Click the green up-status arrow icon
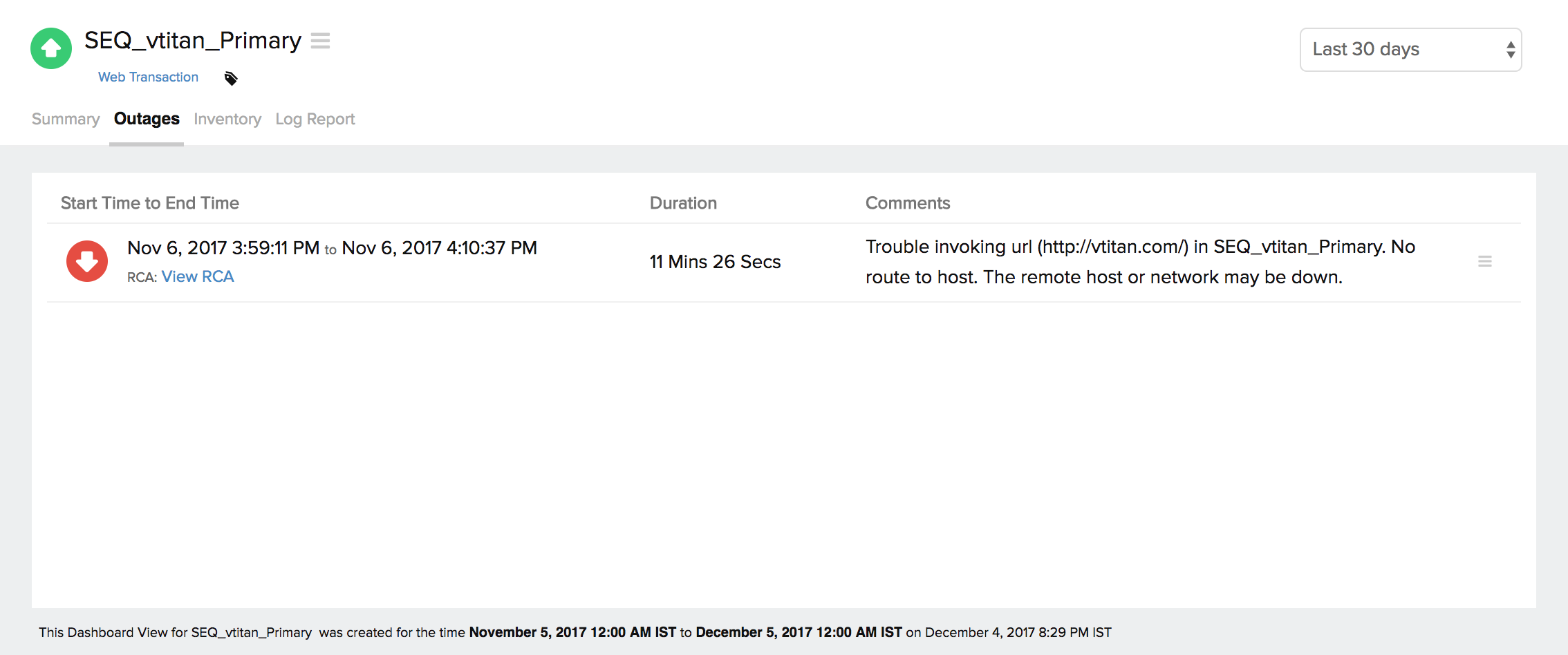Image resolution: width=1568 pixels, height=655 pixels. point(51,48)
